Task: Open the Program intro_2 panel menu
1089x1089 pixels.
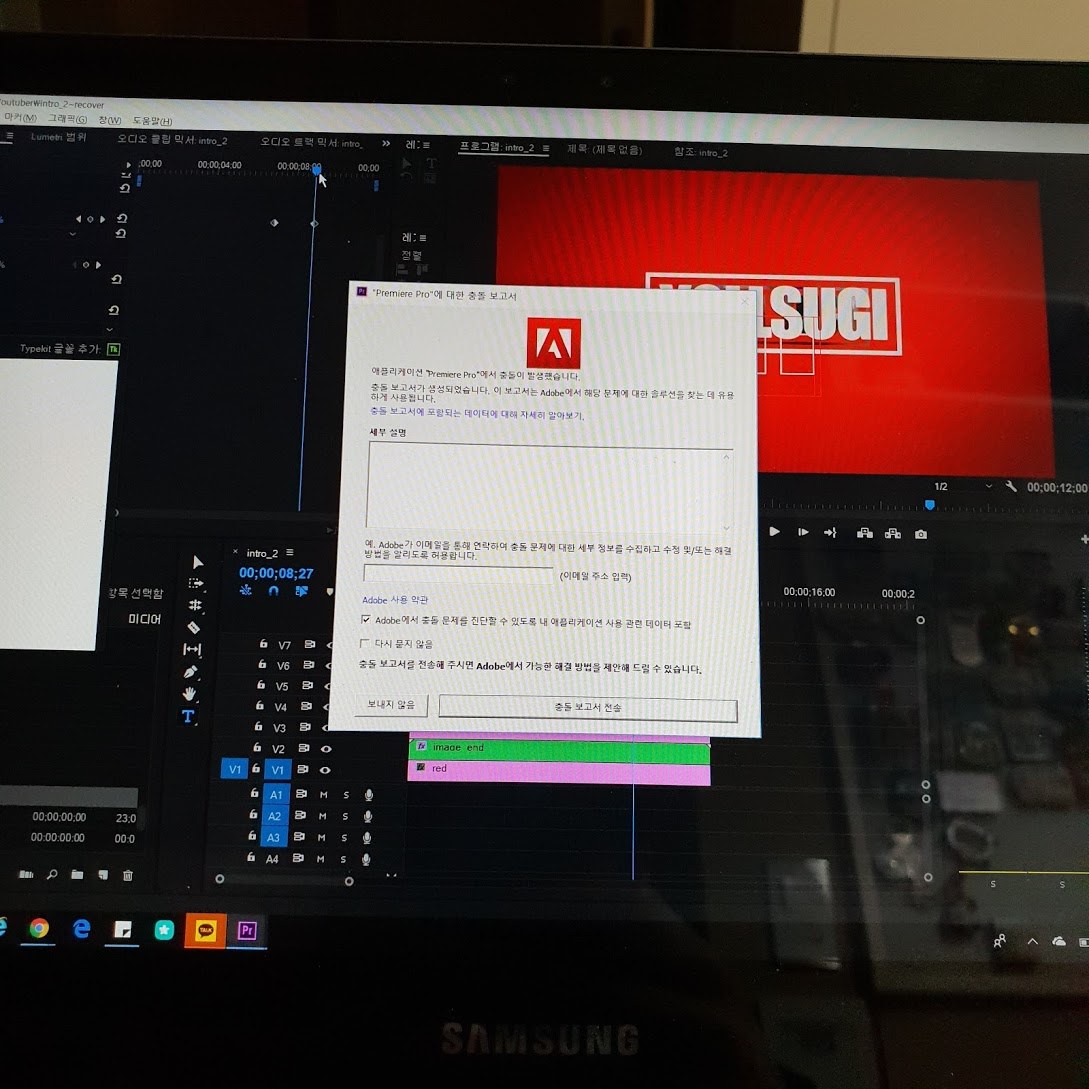Action: click(x=546, y=148)
